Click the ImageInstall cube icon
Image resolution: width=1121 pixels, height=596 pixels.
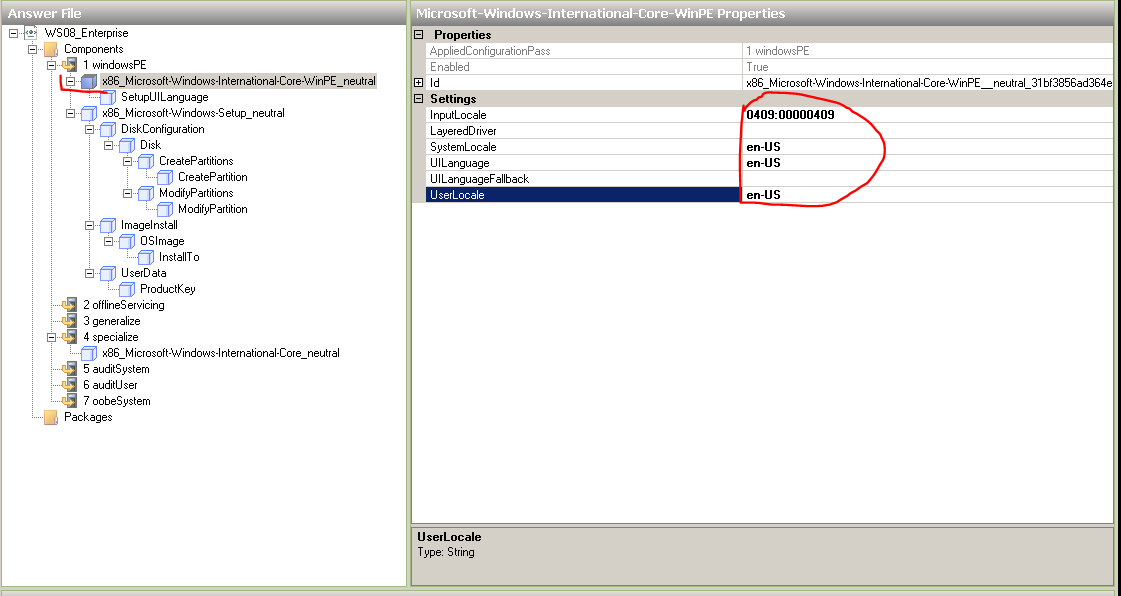pyautogui.click(x=108, y=225)
